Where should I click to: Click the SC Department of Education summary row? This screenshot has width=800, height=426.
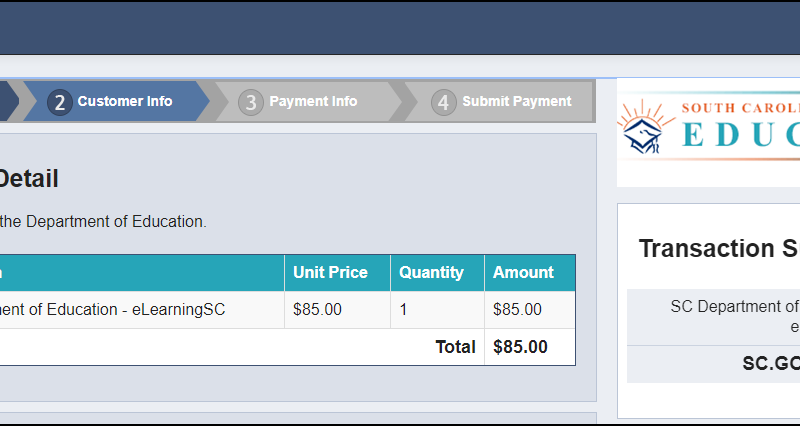[713, 317]
